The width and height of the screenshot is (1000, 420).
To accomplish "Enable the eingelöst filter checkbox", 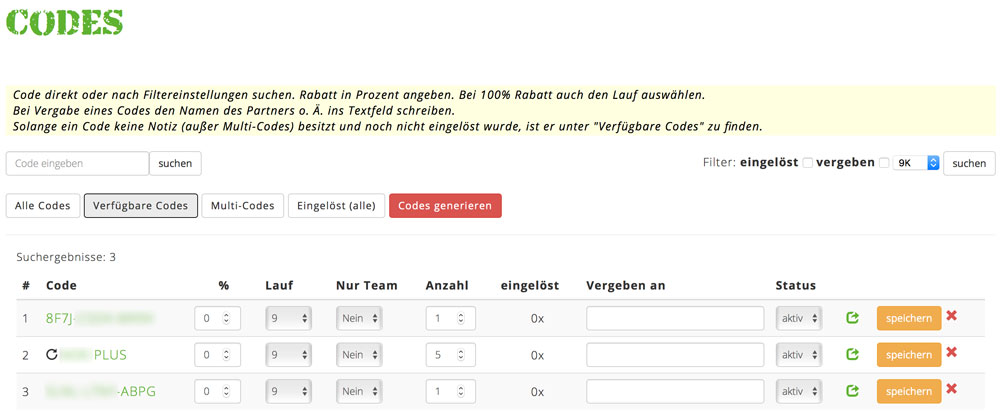I will (x=808, y=163).
